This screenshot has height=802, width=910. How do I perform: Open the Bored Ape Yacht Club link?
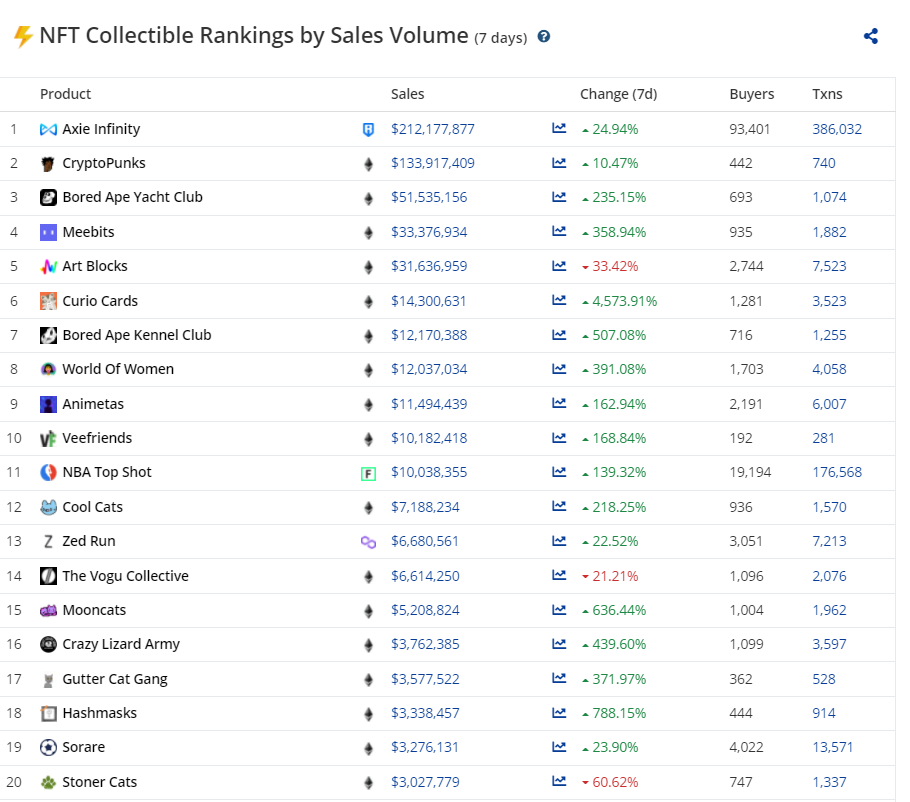point(132,197)
